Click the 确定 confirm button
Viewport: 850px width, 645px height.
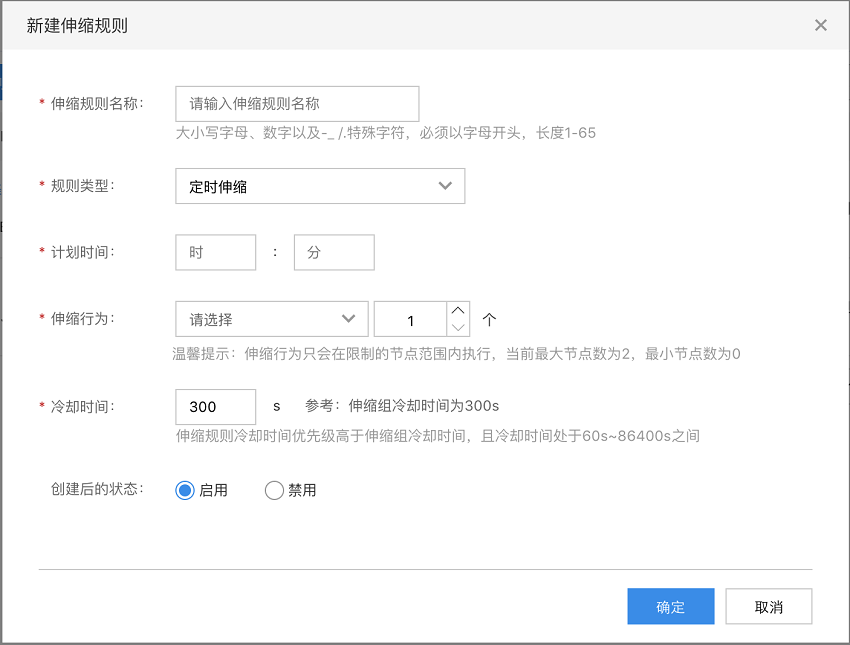tap(671, 607)
